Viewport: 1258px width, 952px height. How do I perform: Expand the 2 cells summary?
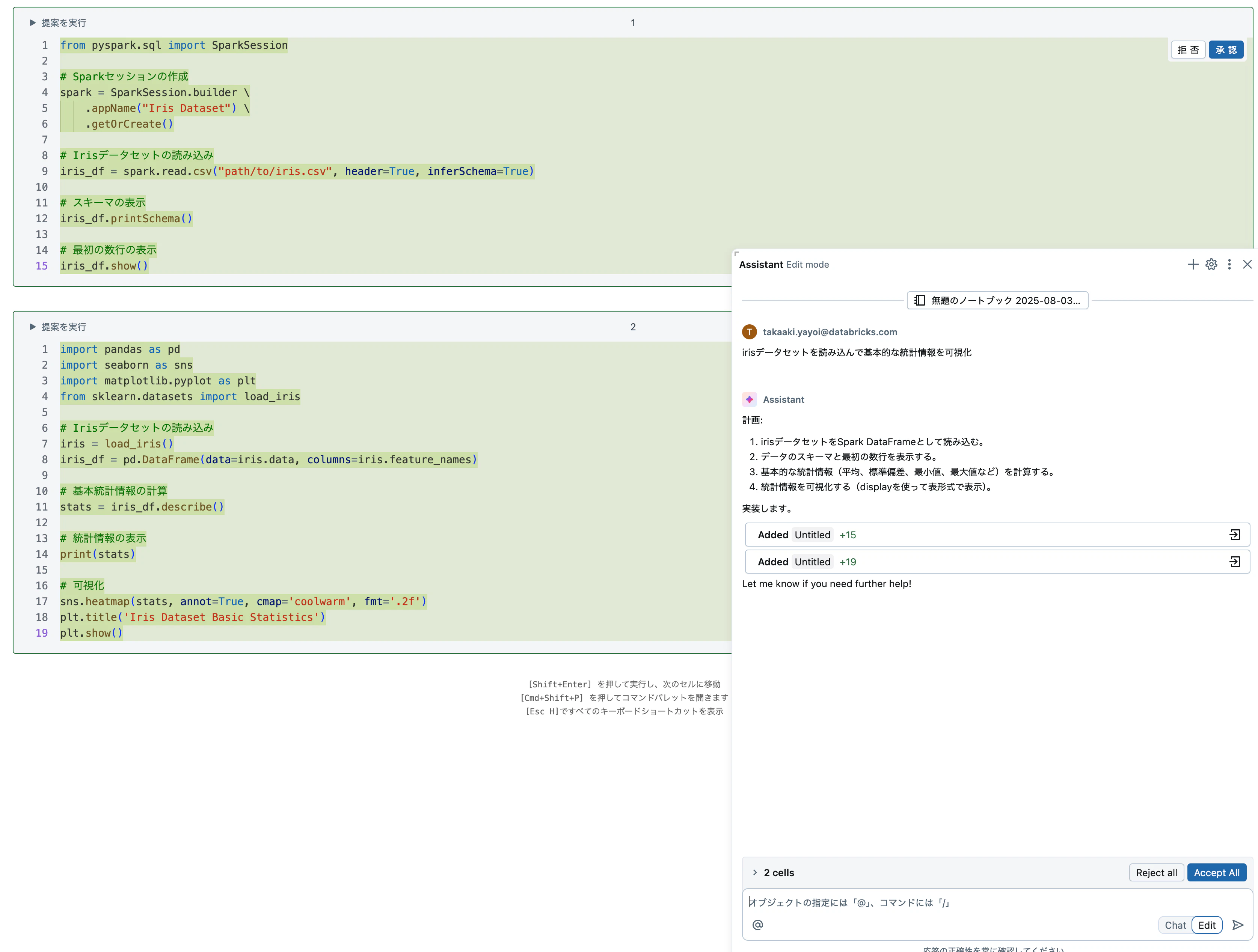click(755, 872)
